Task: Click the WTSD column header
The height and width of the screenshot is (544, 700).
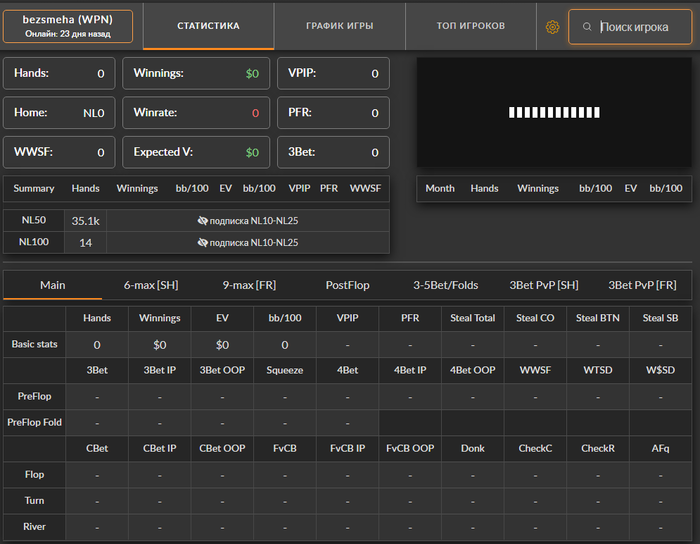Action: 597,370
